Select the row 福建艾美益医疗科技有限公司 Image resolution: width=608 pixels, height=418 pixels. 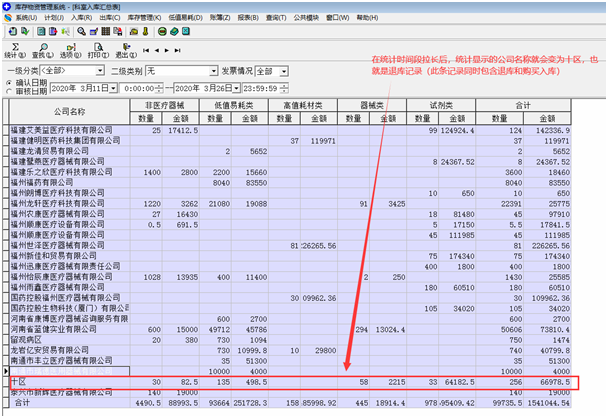click(x=290, y=130)
